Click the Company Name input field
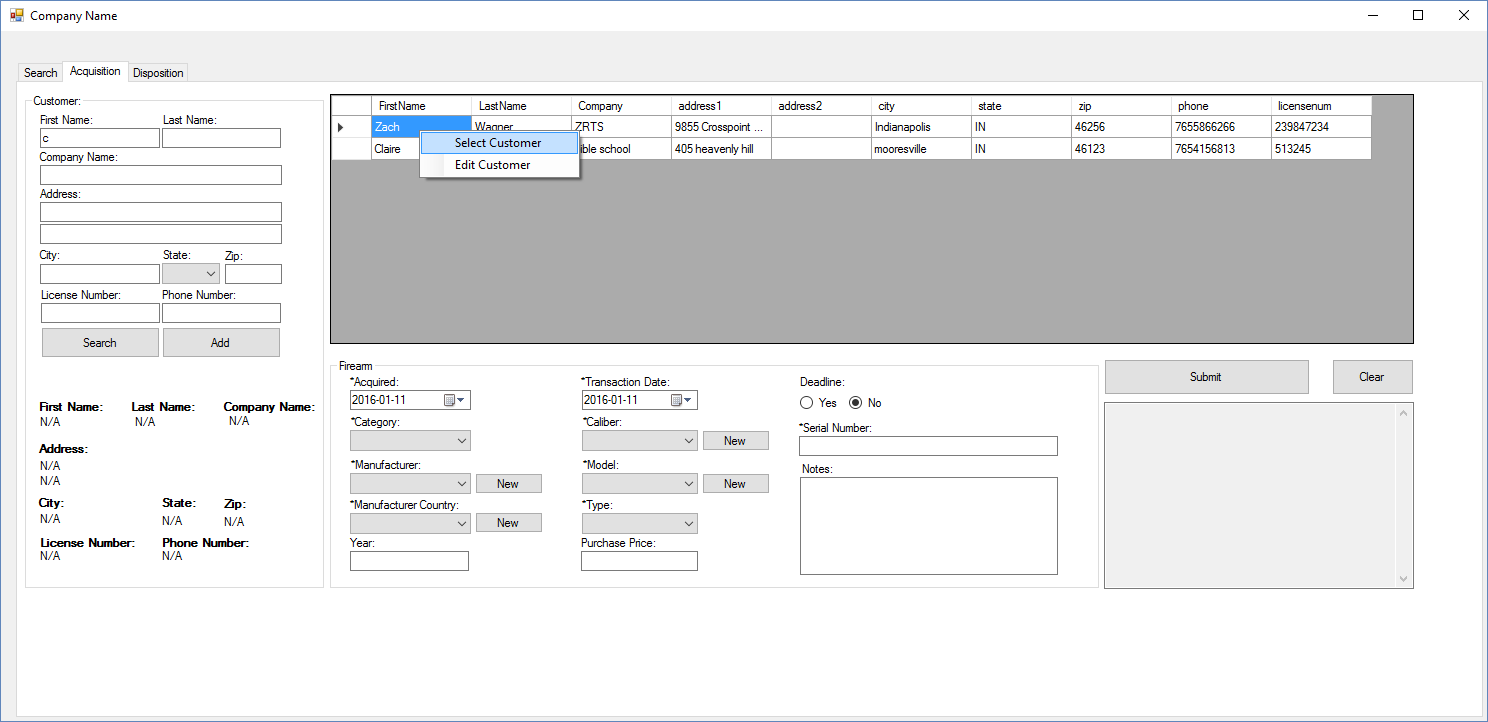 pos(161,175)
